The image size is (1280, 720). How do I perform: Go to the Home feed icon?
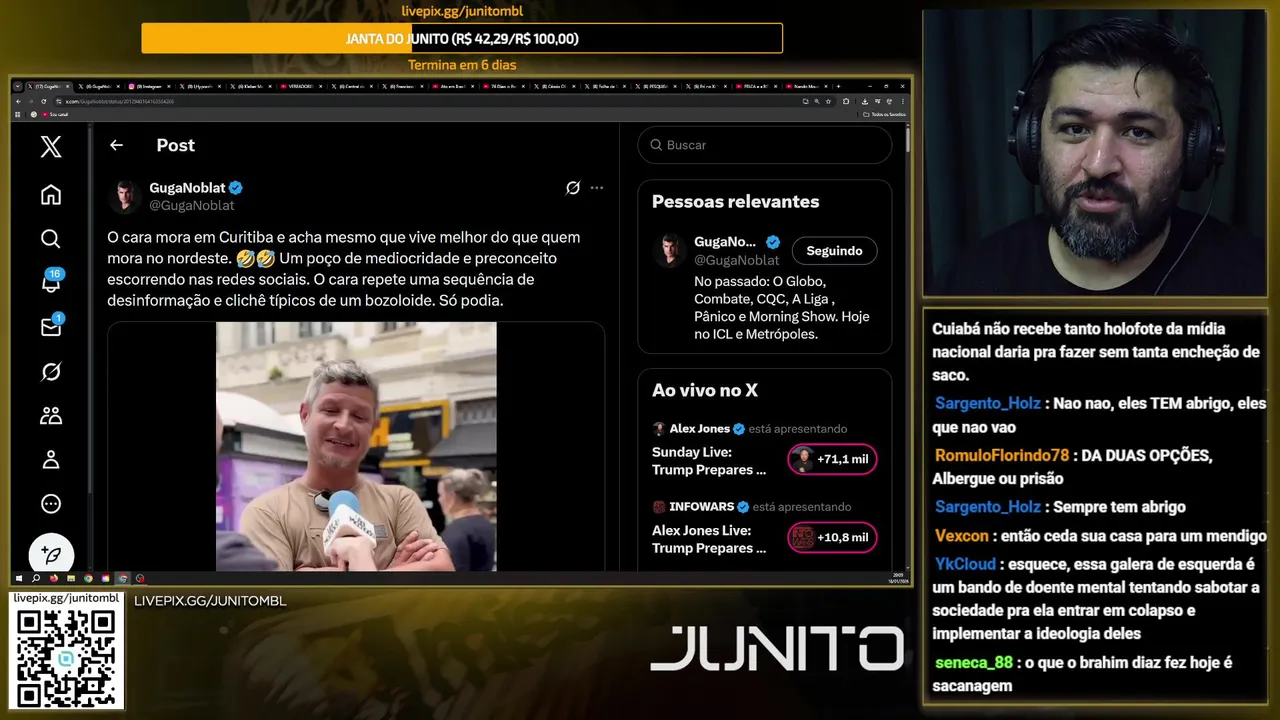click(x=51, y=195)
